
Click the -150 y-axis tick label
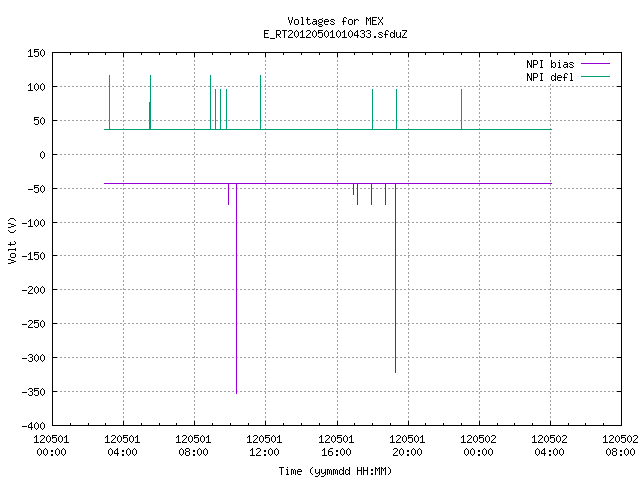pos(33,256)
